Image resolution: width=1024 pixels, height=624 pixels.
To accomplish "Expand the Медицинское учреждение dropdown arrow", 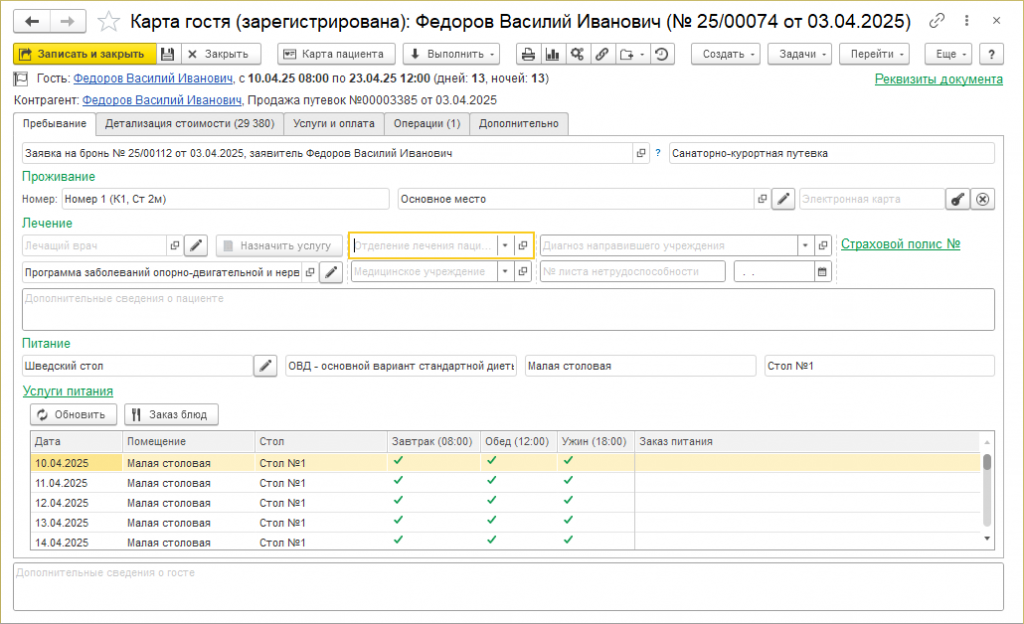I will click(x=505, y=272).
